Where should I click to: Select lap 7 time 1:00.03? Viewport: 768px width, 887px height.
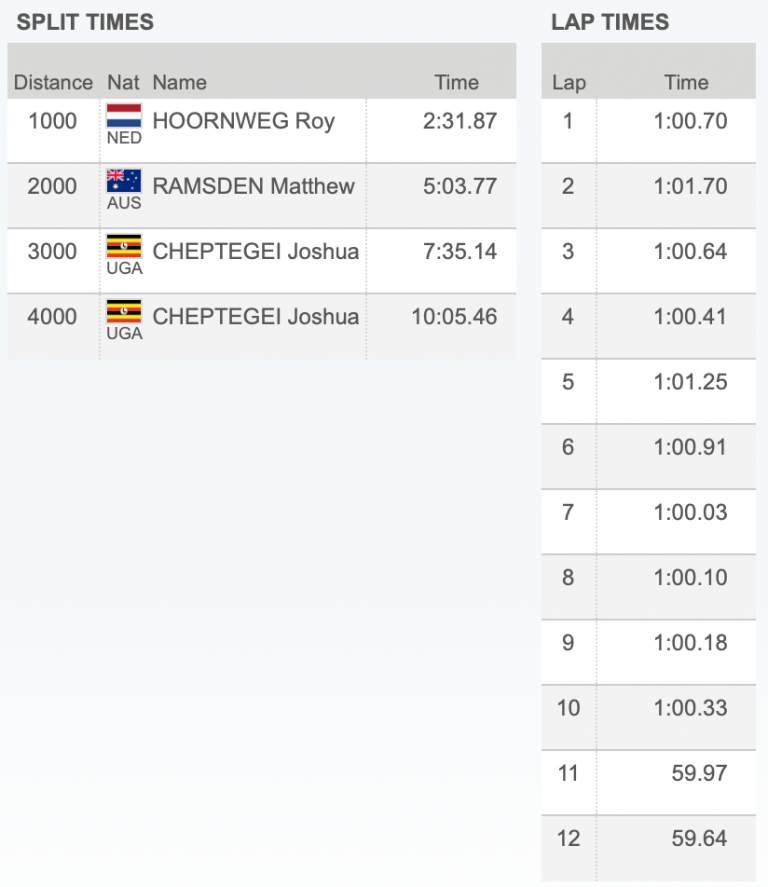[691, 512]
